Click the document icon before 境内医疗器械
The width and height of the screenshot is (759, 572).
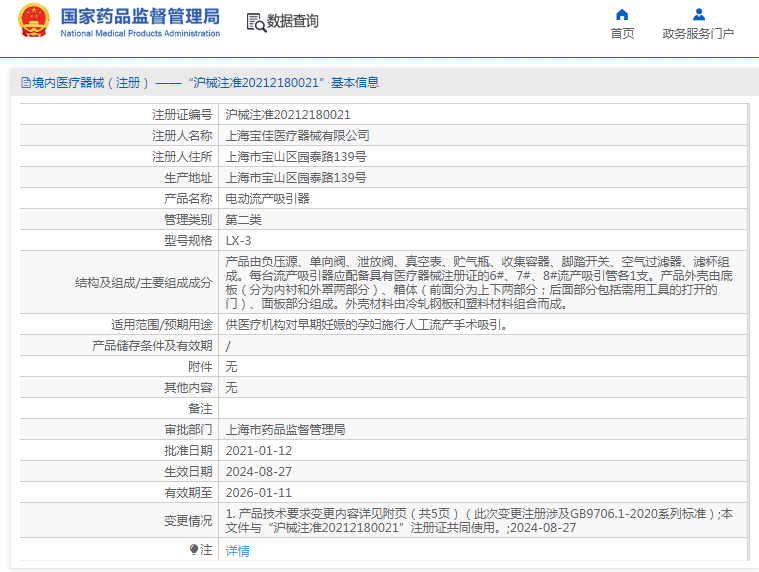pyautogui.click(x=26, y=83)
